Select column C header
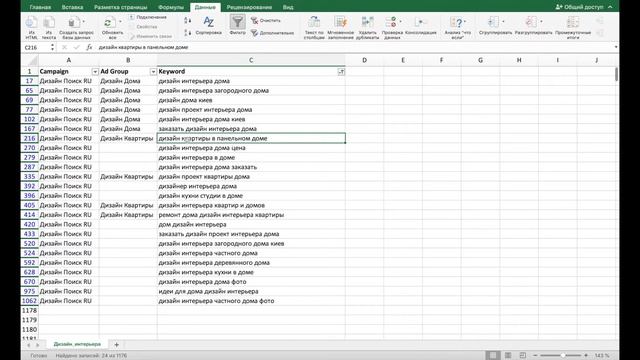 [251, 60]
